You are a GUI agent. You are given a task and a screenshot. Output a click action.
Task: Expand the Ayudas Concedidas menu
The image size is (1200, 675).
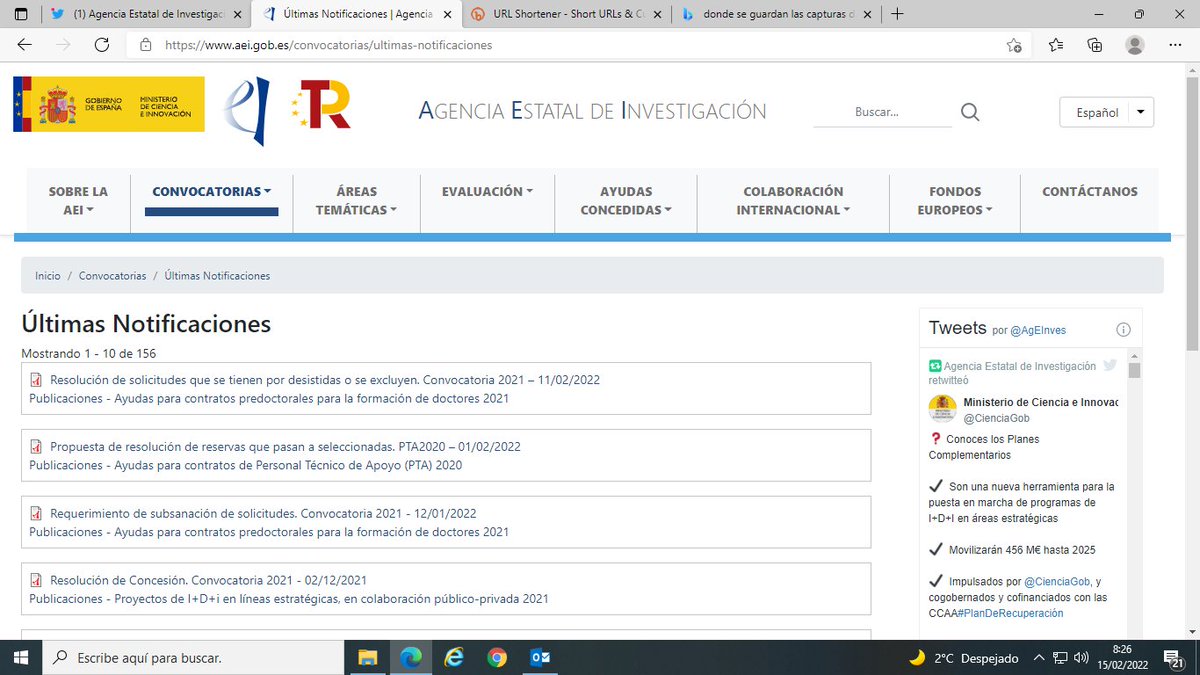[626, 200]
